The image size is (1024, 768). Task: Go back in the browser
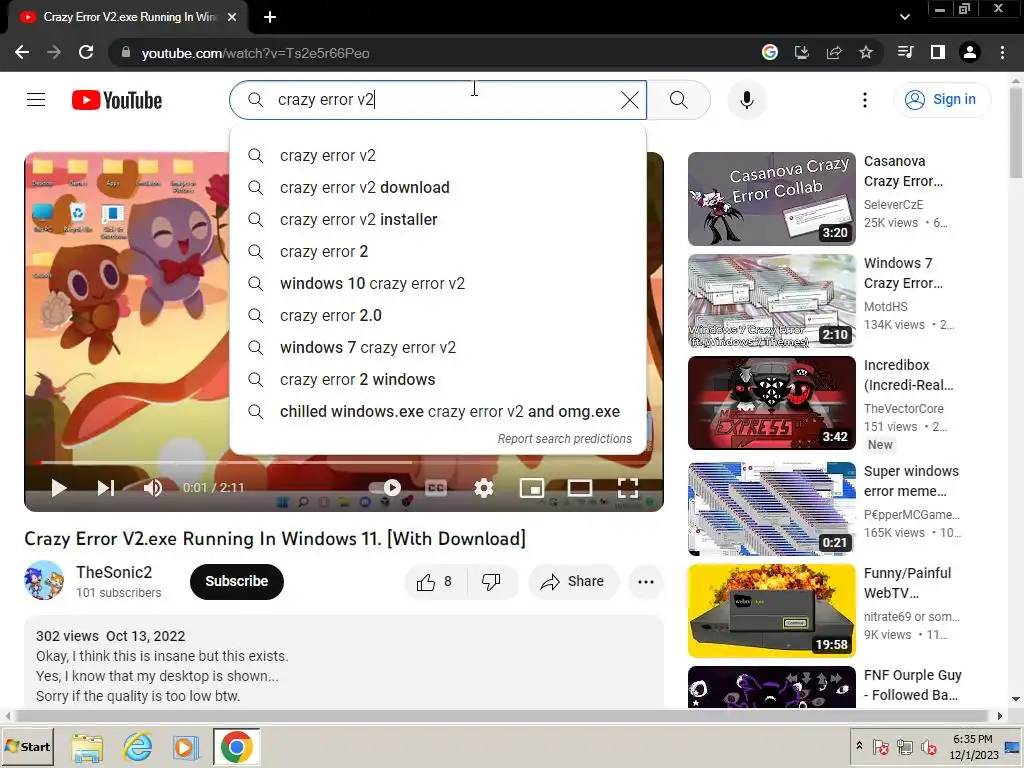[22, 53]
